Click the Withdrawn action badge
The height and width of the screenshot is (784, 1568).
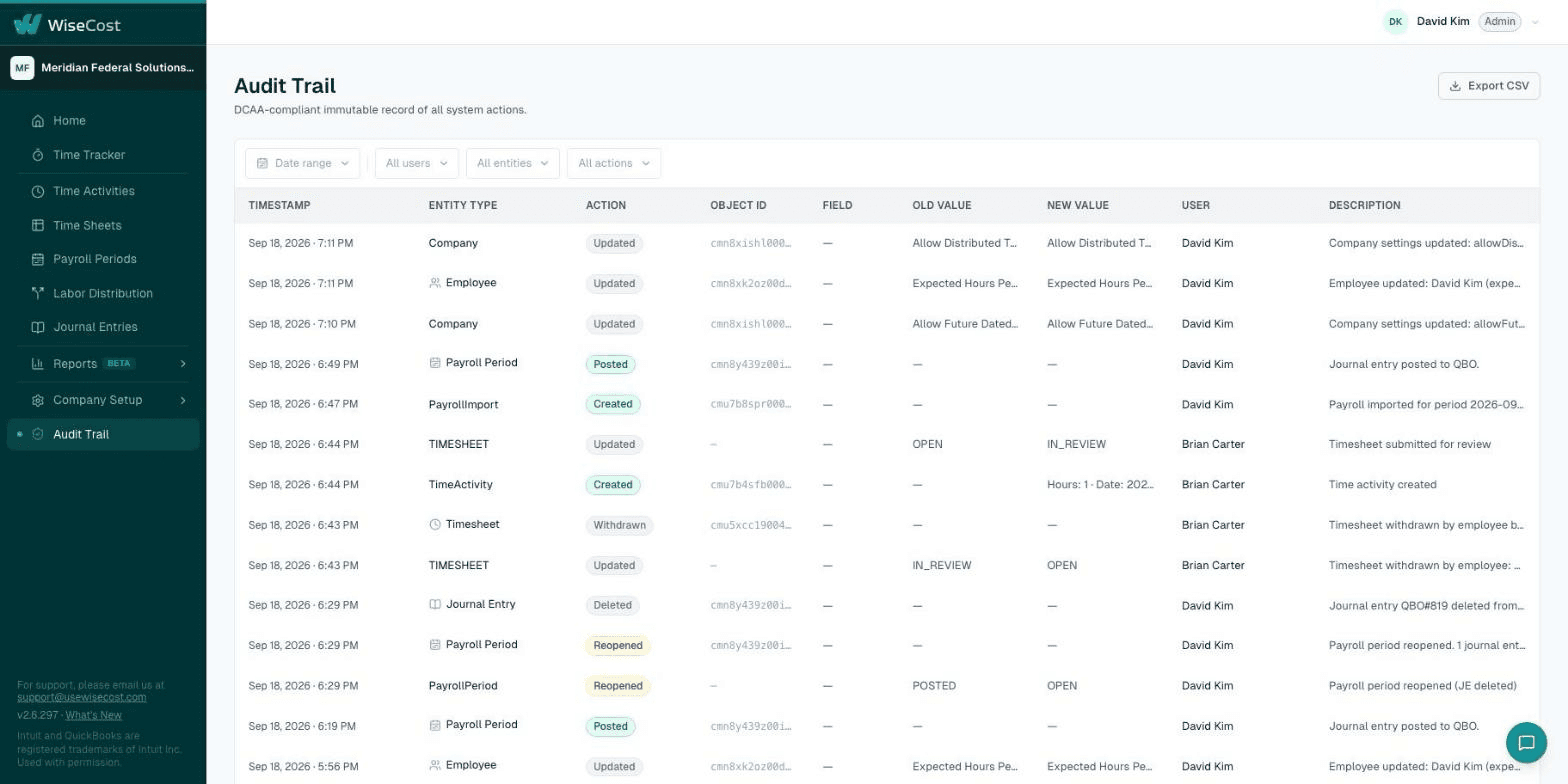[619, 526]
